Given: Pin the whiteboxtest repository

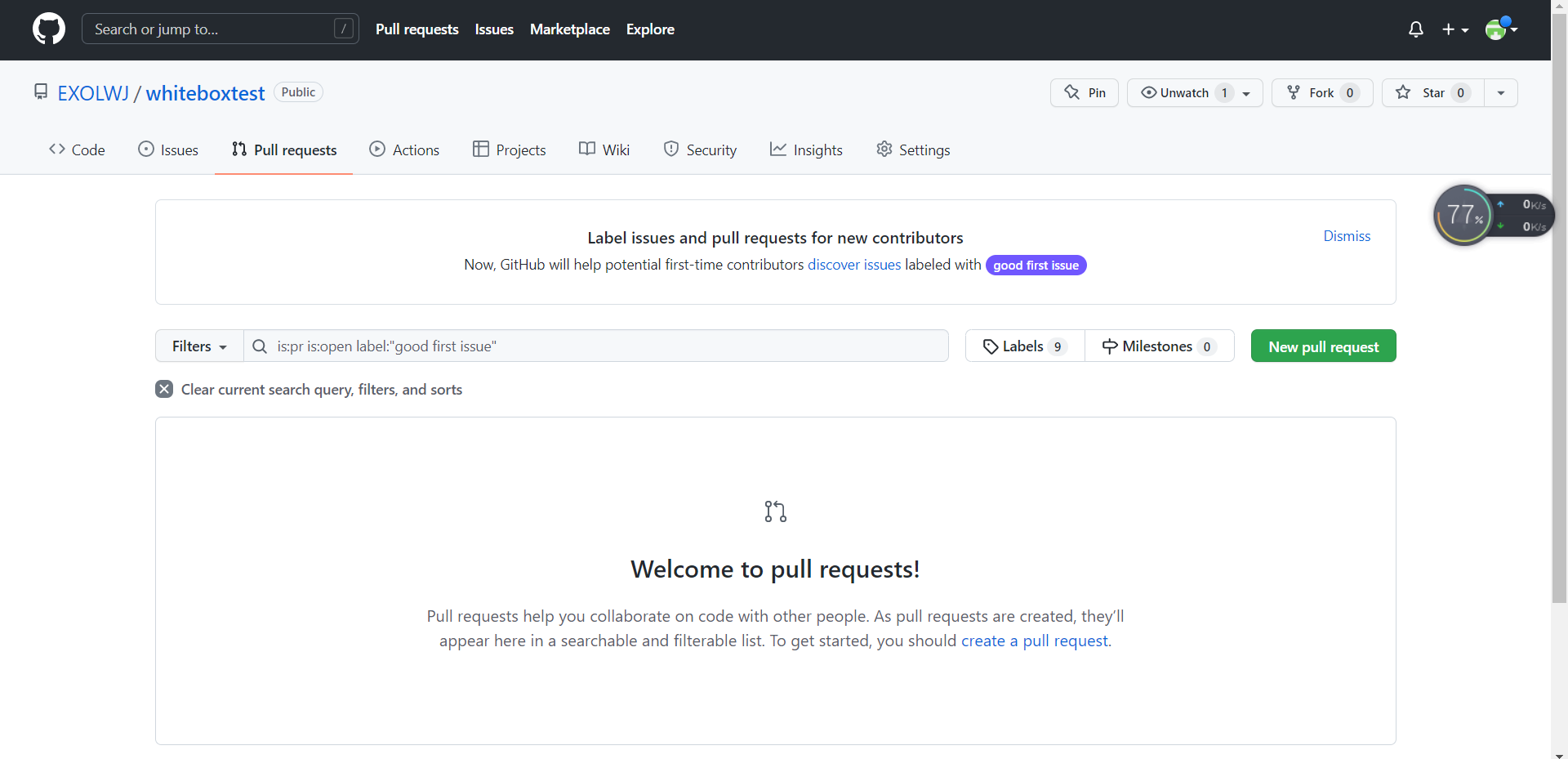Looking at the screenshot, I should (x=1085, y=93).
